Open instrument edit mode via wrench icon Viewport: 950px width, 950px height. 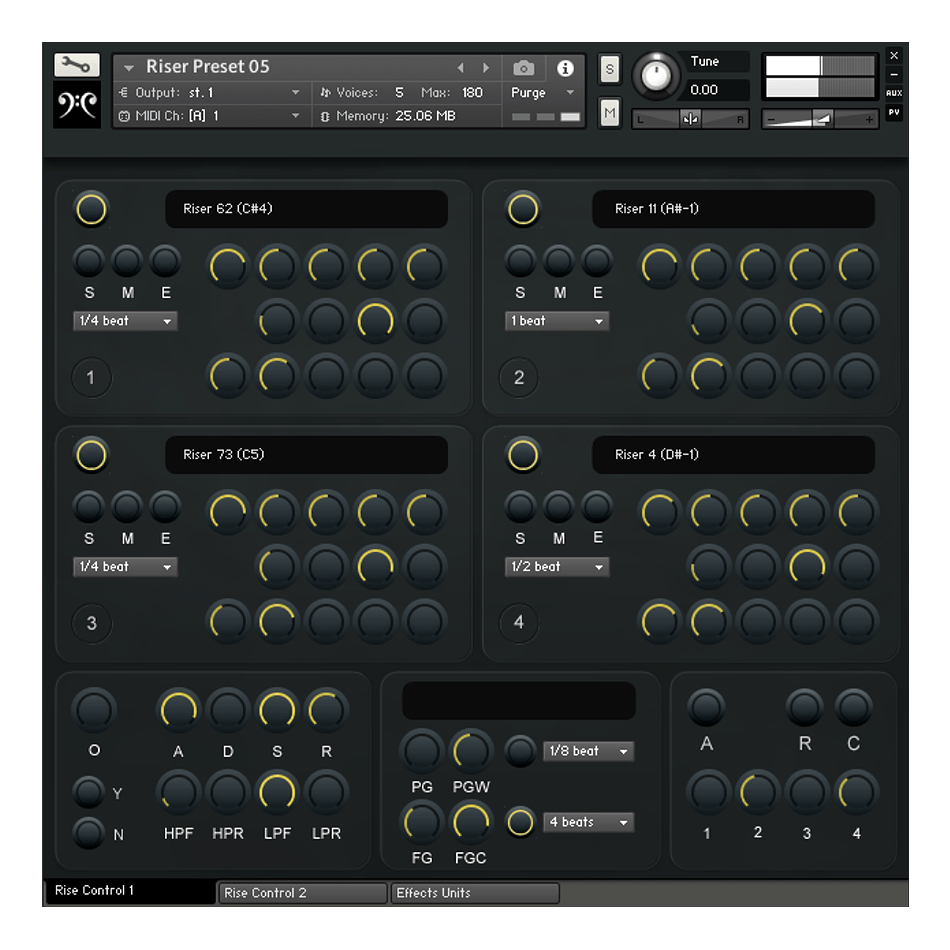(76, 65)
